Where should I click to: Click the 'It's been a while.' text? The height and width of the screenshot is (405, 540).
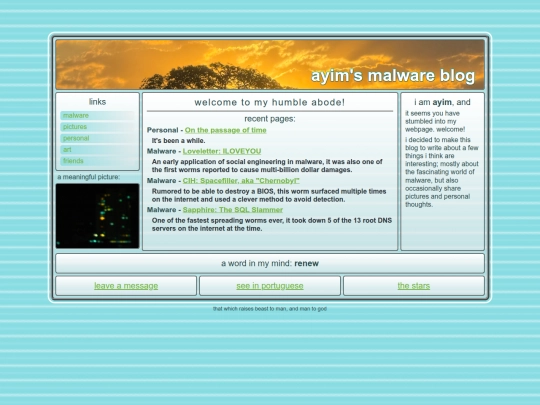click(178, 141)
